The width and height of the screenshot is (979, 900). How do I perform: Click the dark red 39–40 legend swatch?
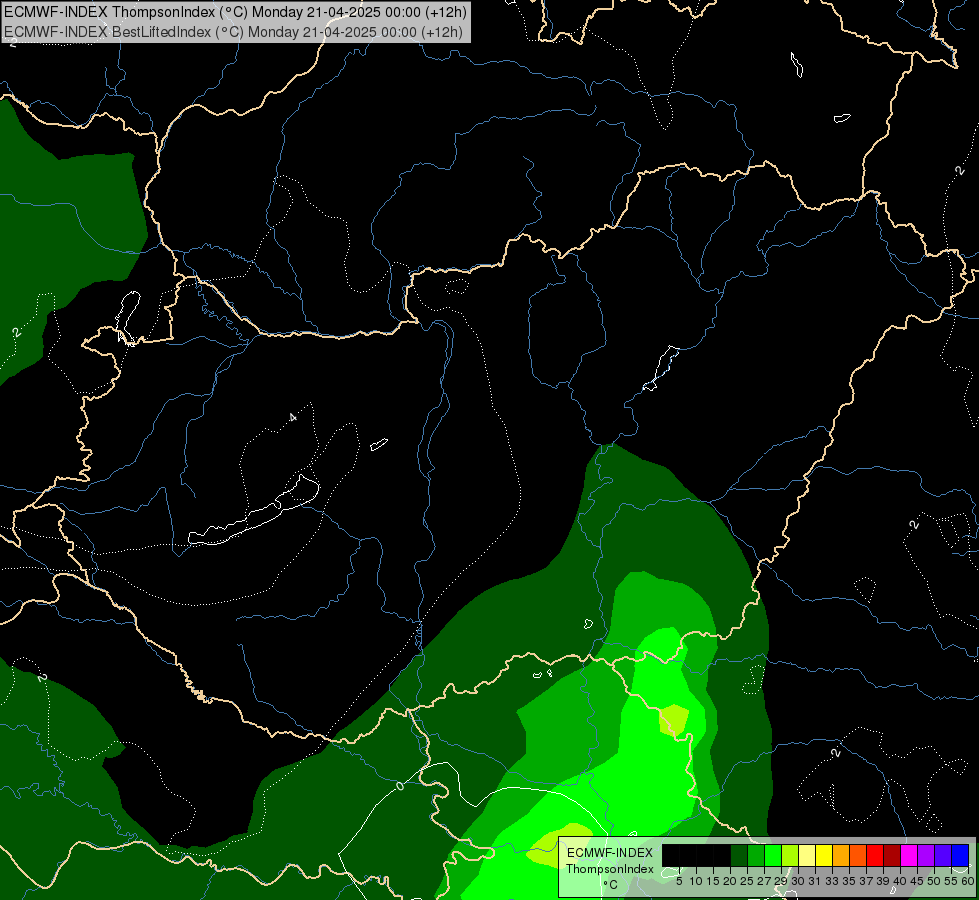click(892, 855)
